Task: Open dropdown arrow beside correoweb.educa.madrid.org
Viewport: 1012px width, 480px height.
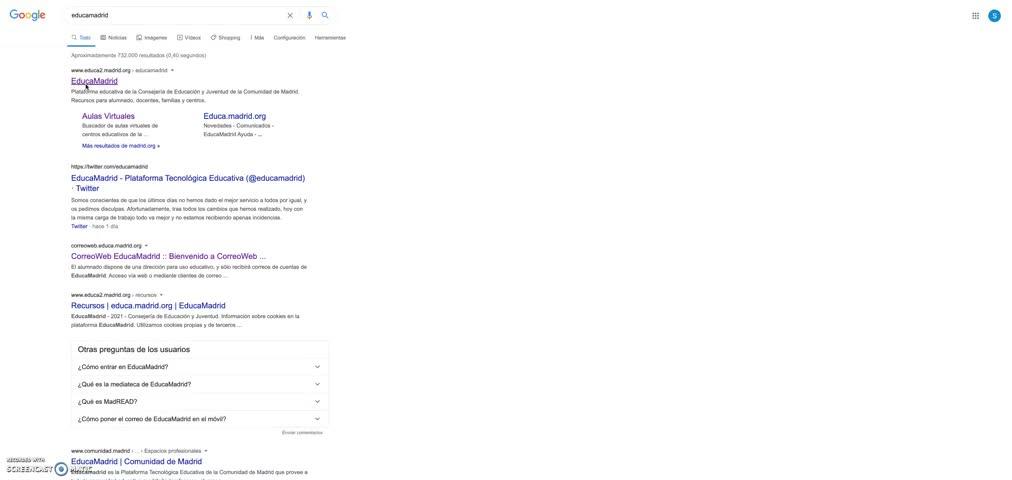Action: click(x=147, y=246)
